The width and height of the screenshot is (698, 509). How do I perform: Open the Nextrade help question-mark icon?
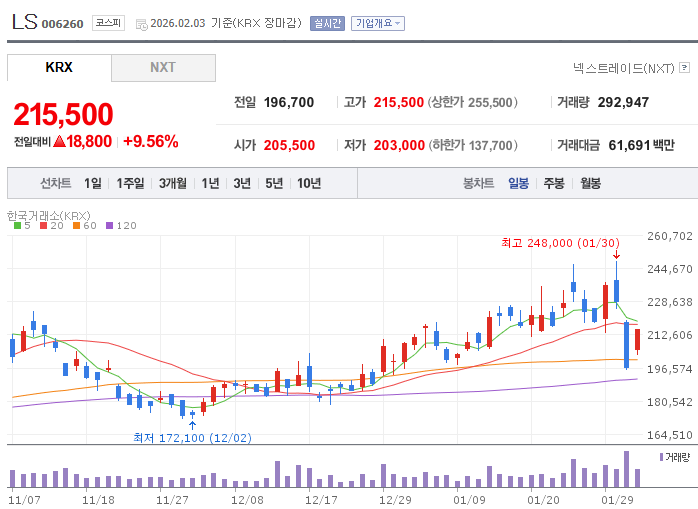685,68
